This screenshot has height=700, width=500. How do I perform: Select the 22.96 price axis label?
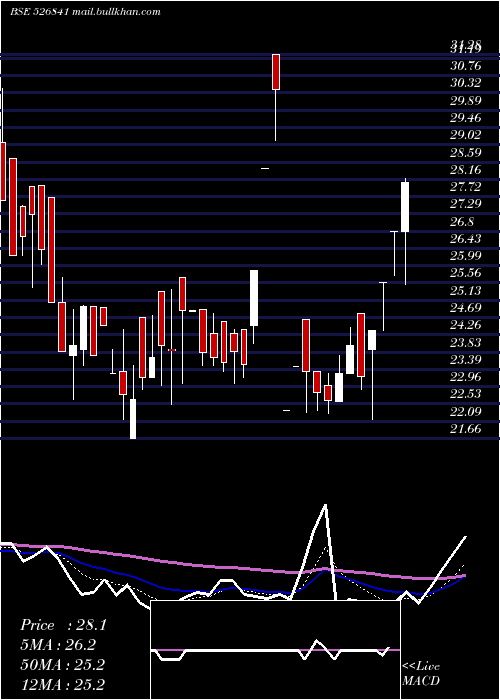[x=466, y=377]
